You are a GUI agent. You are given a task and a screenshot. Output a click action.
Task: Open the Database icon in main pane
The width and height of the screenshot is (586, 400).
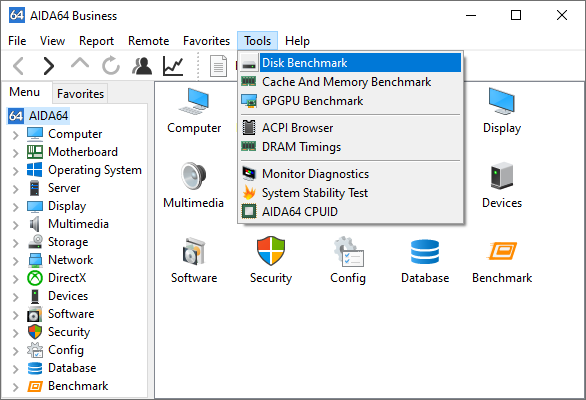click(x=425, y=260)
